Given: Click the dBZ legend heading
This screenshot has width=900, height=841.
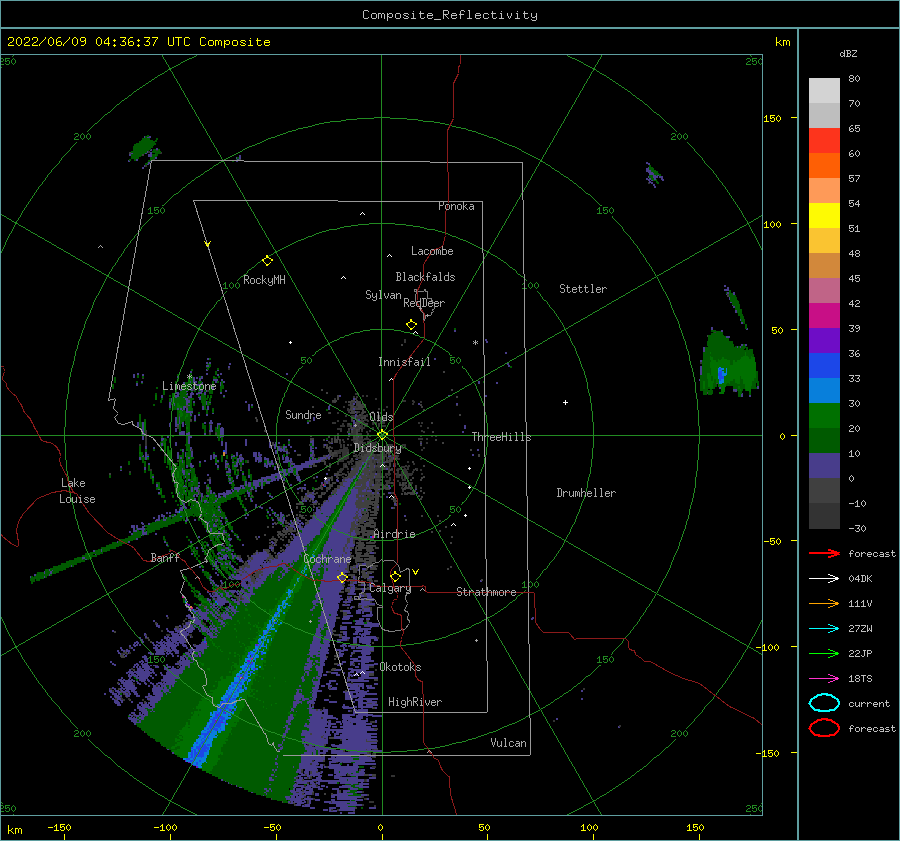Looking at the screenshot, I should click(x=848, y=53).
